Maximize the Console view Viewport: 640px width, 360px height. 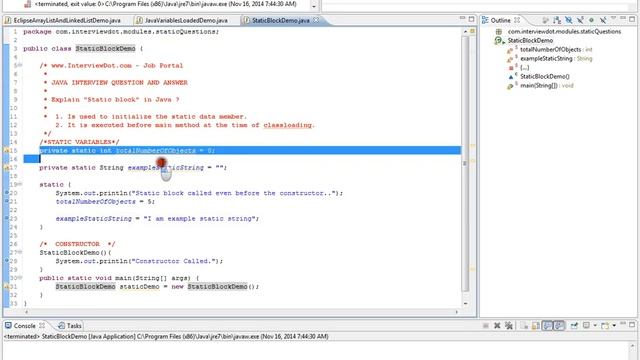pos(632,325)
